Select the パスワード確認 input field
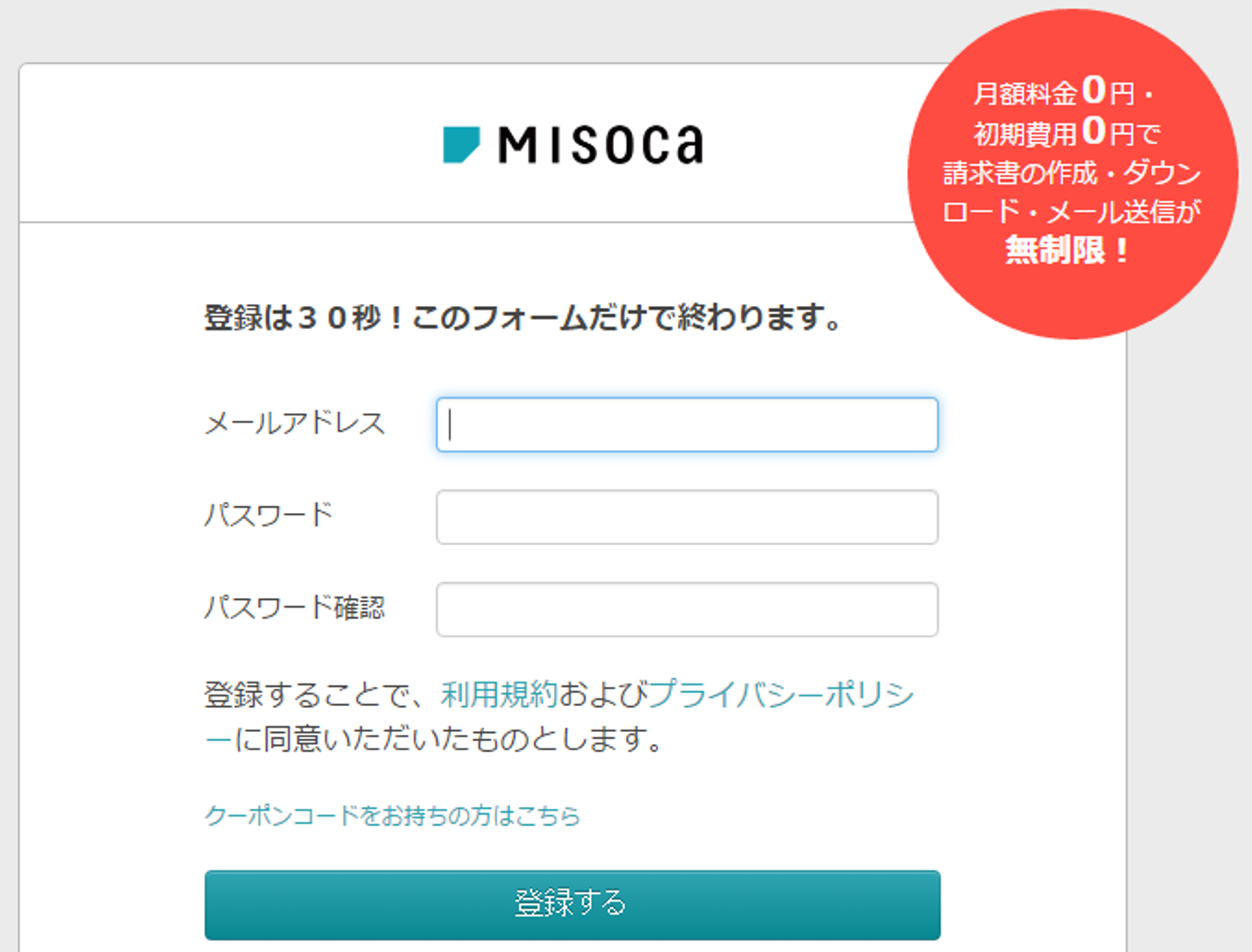Viewport: 1252px width, 952px height. tap(687, 609)
